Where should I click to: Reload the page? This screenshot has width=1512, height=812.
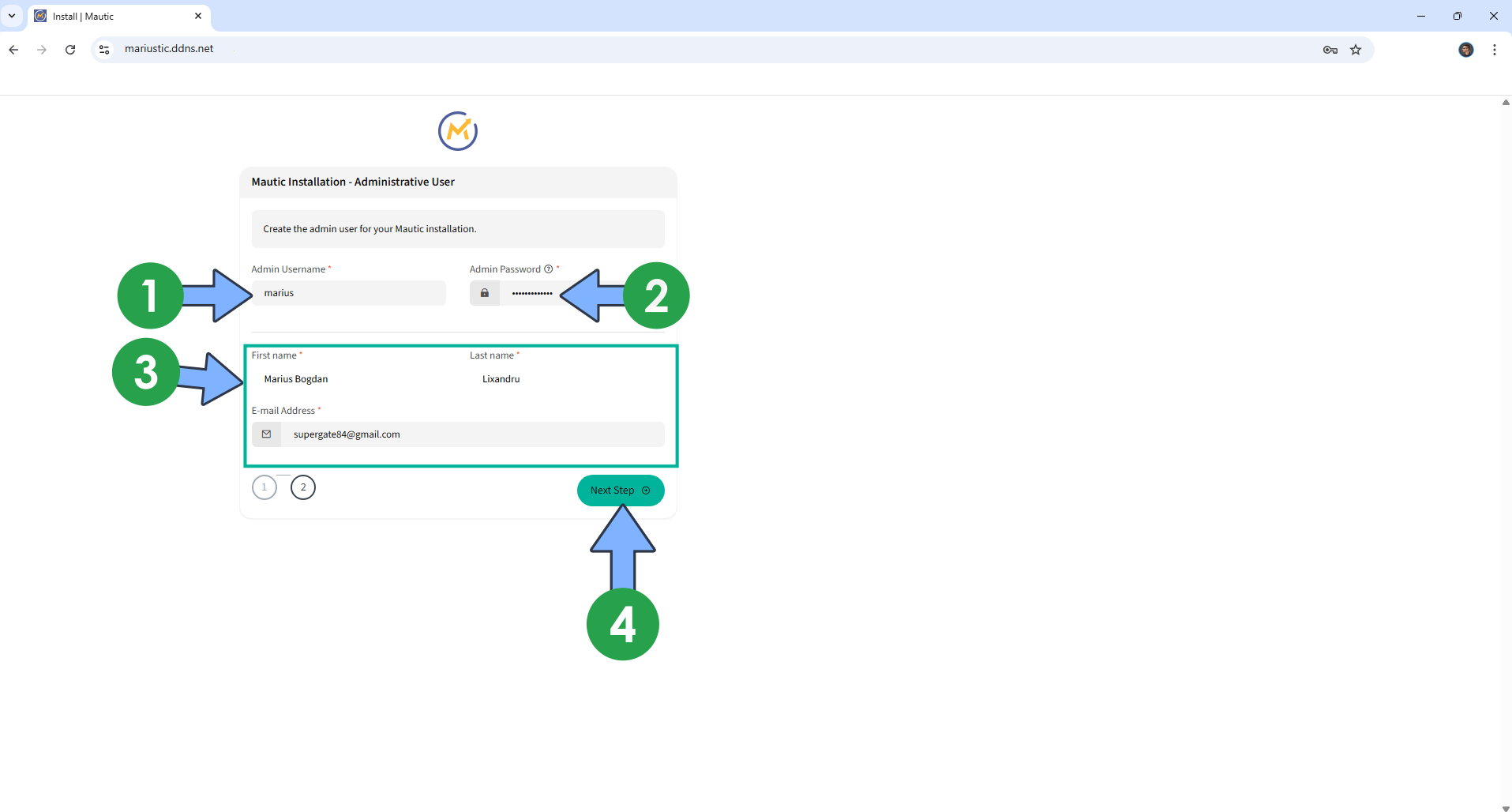[x=70, y=50]
